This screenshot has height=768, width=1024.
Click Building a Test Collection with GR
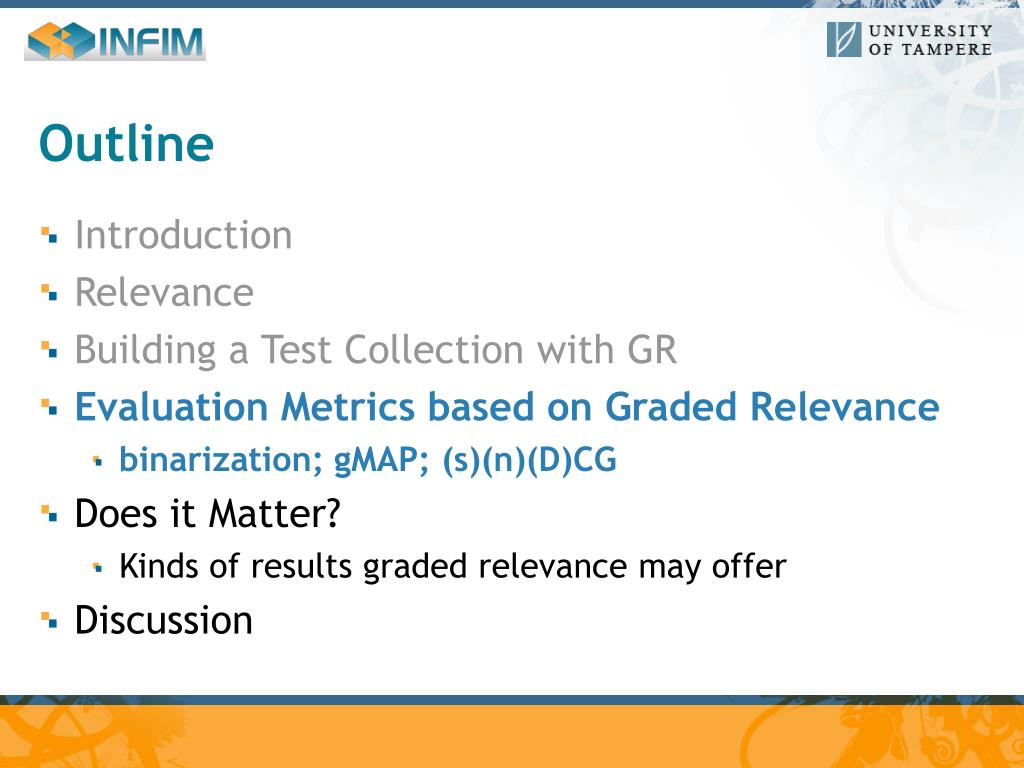click(x=376, y=350)
